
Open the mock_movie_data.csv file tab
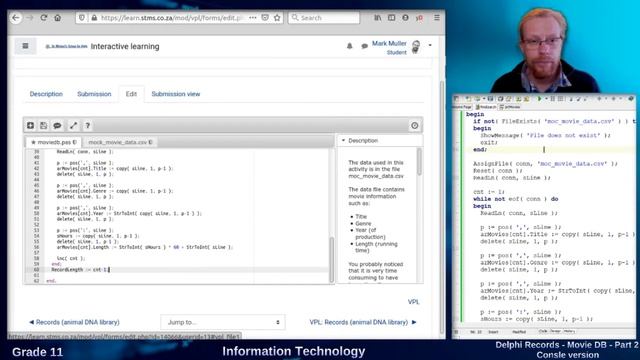[x=120, y=142]
